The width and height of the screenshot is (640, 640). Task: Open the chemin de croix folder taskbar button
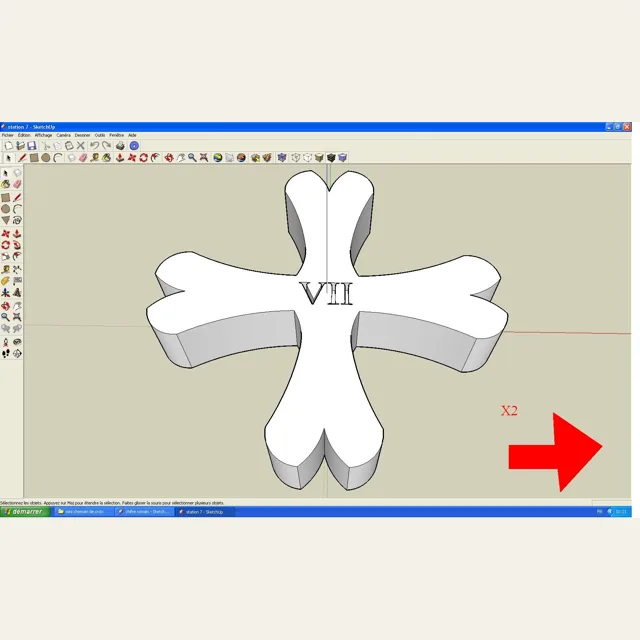(83, 511)
